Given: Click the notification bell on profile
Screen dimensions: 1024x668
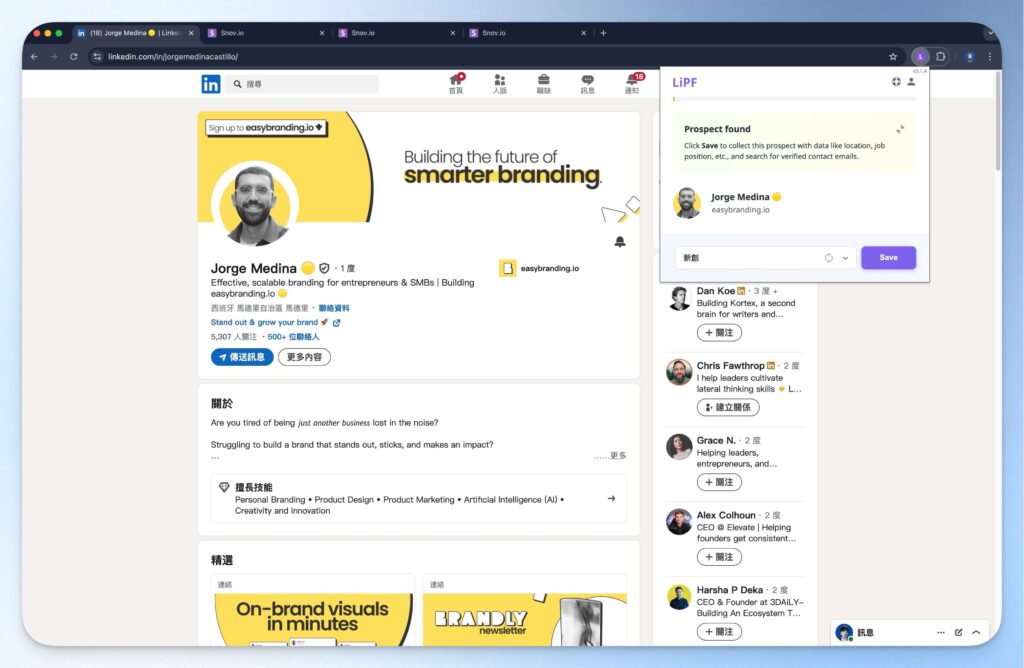Looking at the screenshot, I should point(620,242).
